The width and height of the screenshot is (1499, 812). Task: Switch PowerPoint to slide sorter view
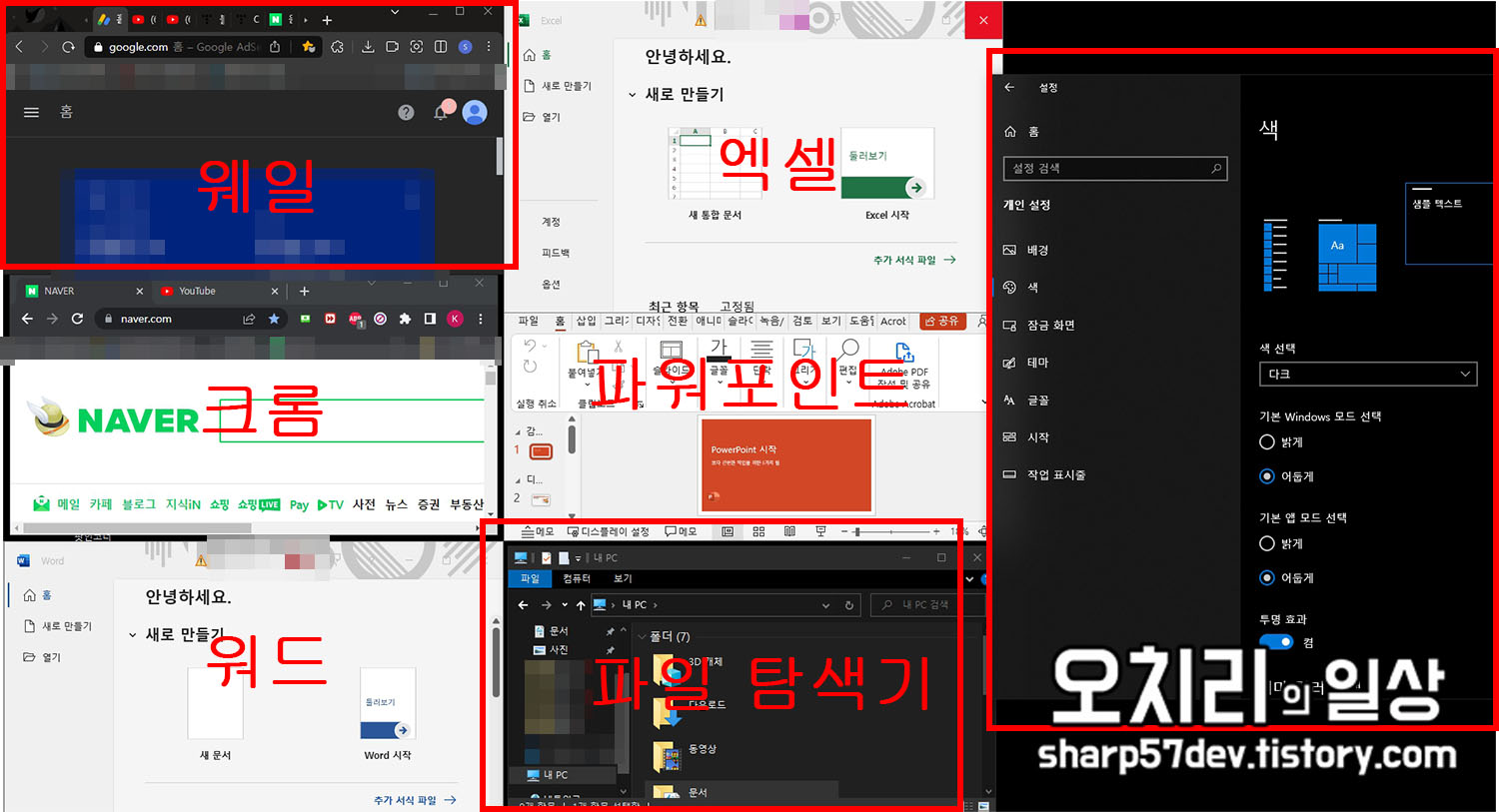758,531
